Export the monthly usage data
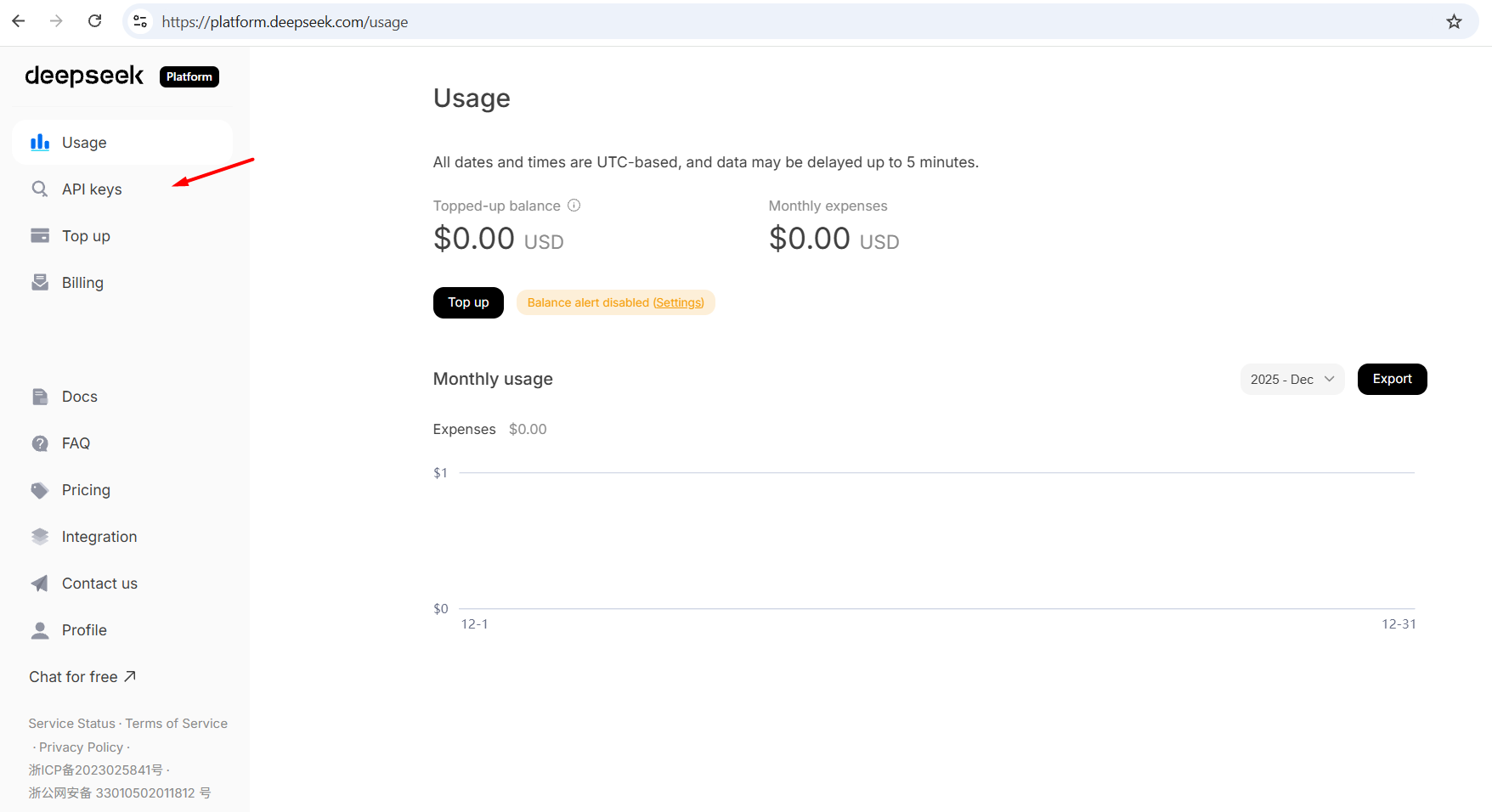Screen dimensions: 1492x812 coord(1392,379)
